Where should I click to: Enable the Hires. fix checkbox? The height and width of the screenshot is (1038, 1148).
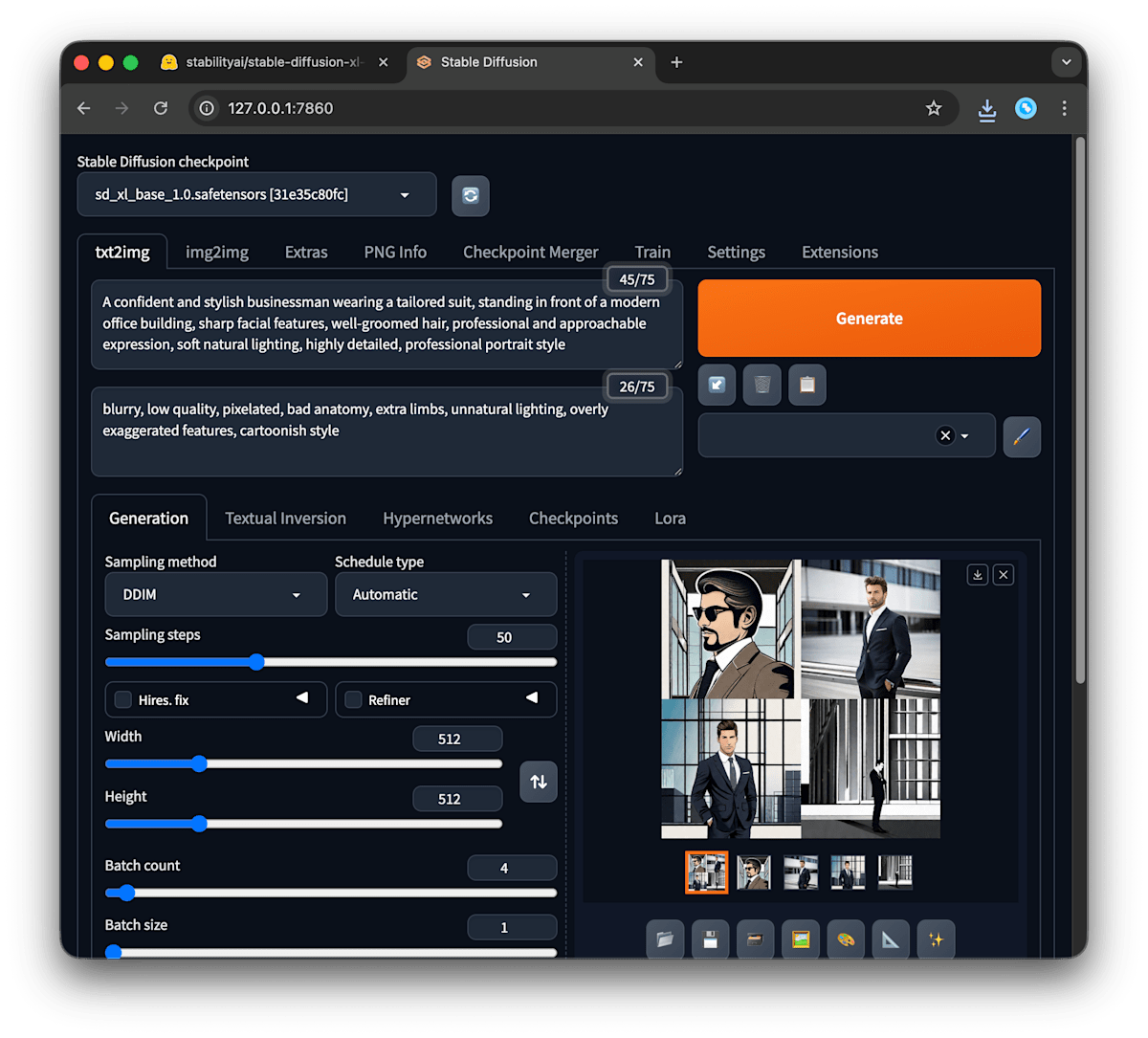pos(123,699)
